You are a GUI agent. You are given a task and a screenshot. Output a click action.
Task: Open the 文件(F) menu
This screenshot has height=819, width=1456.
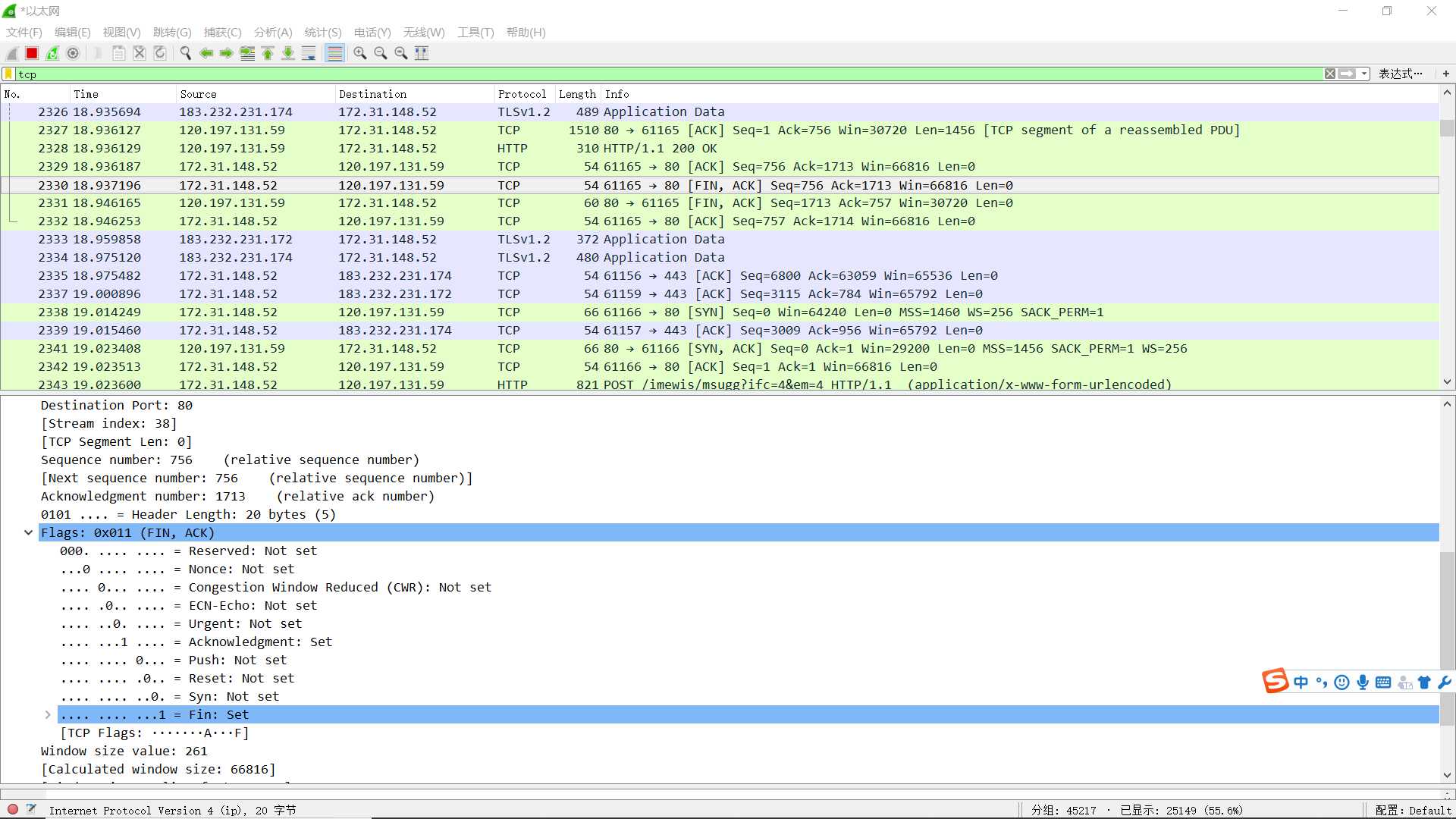point(24,32)
